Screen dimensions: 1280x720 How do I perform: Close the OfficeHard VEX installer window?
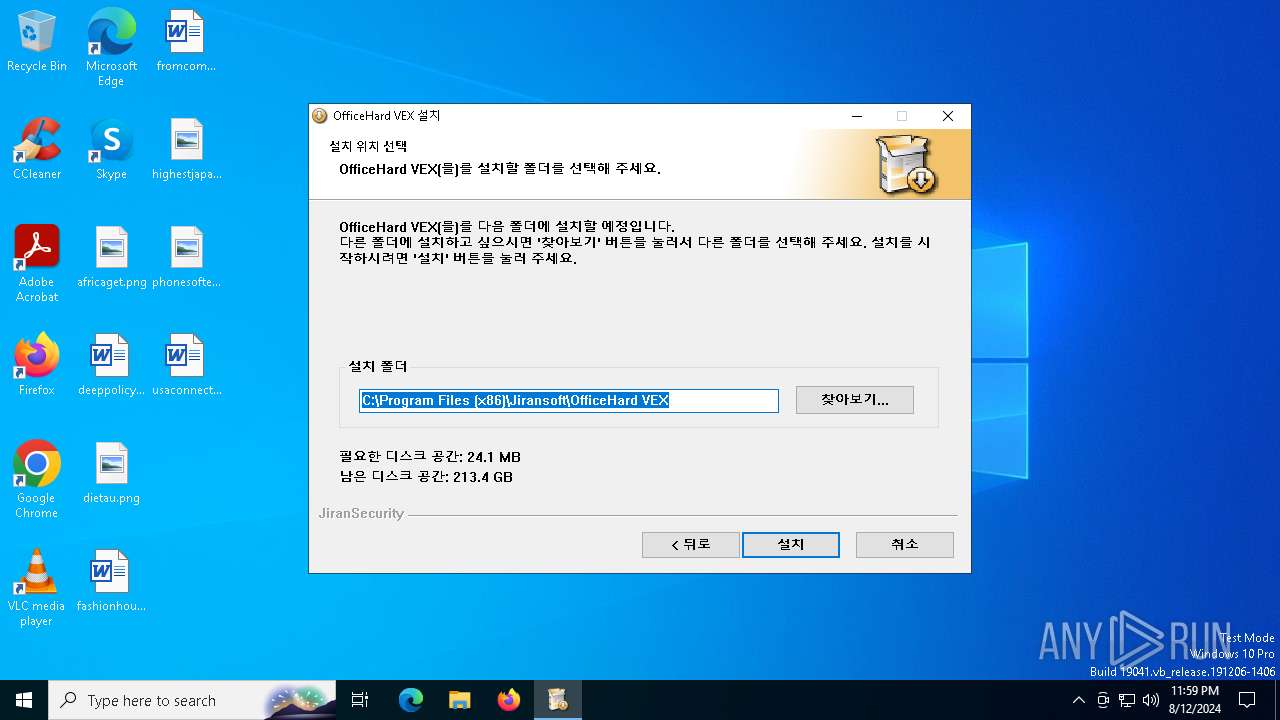947,116
